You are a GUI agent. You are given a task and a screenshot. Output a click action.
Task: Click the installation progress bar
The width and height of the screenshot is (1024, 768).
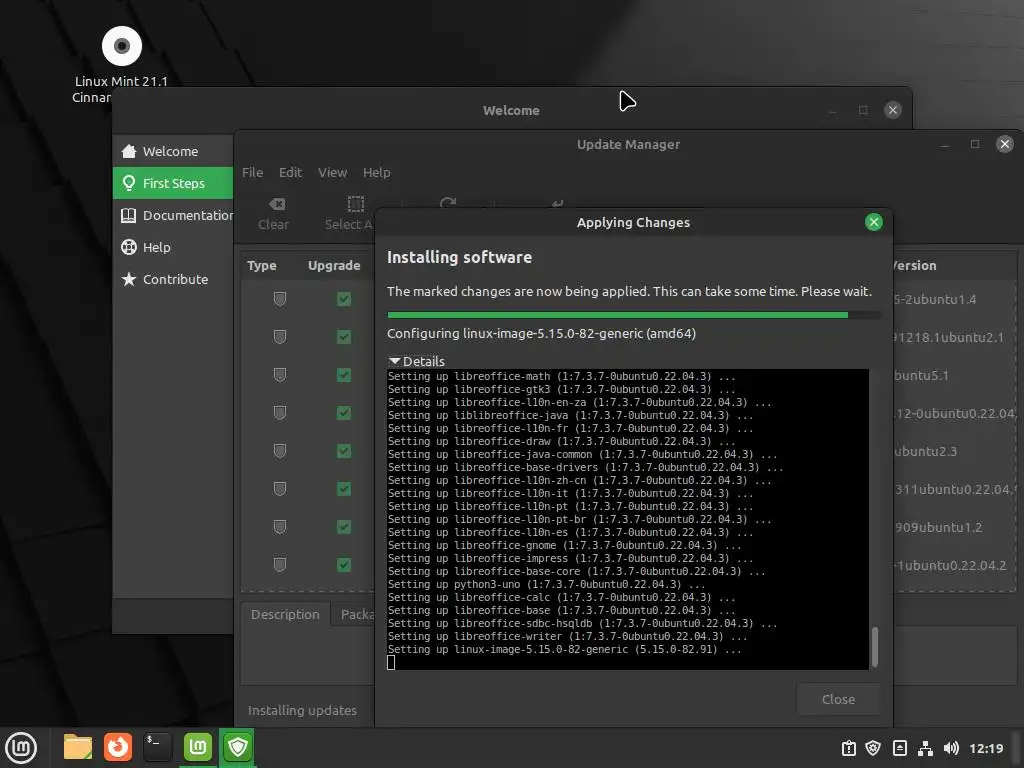(633, 315)
